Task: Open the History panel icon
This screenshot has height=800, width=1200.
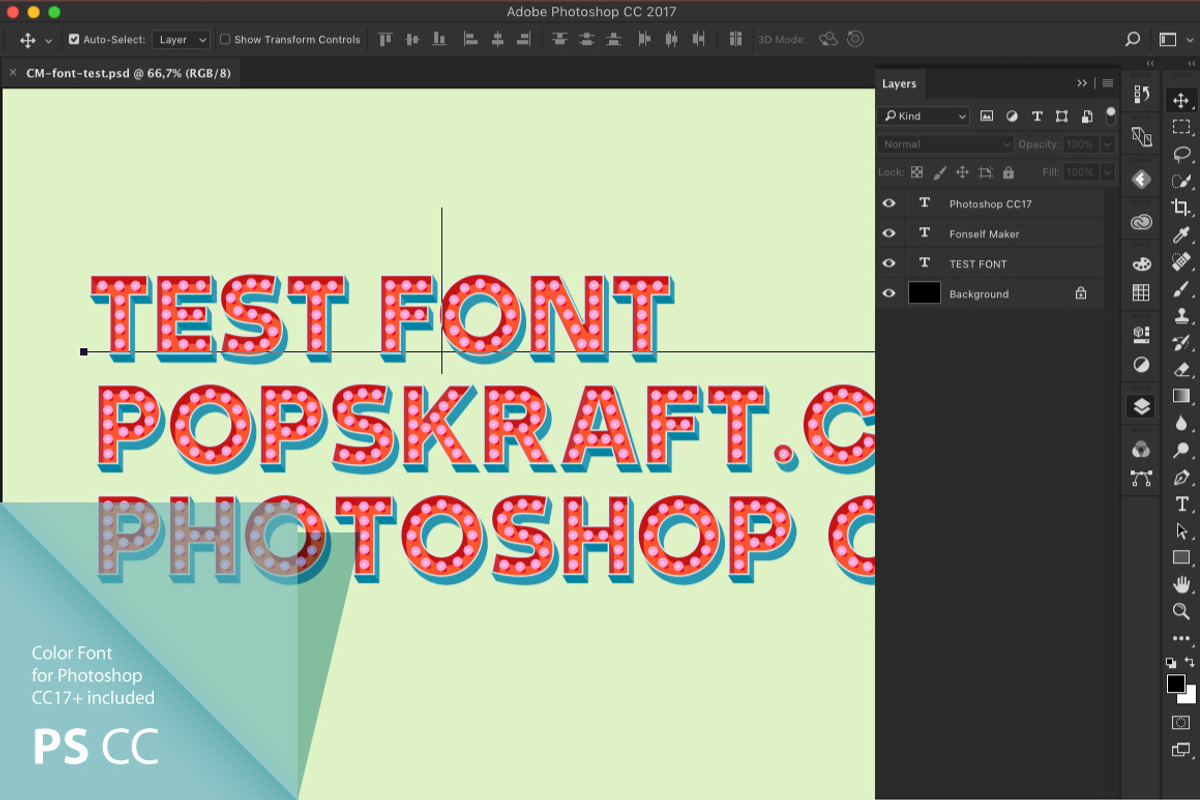Action: (1141, 94)
